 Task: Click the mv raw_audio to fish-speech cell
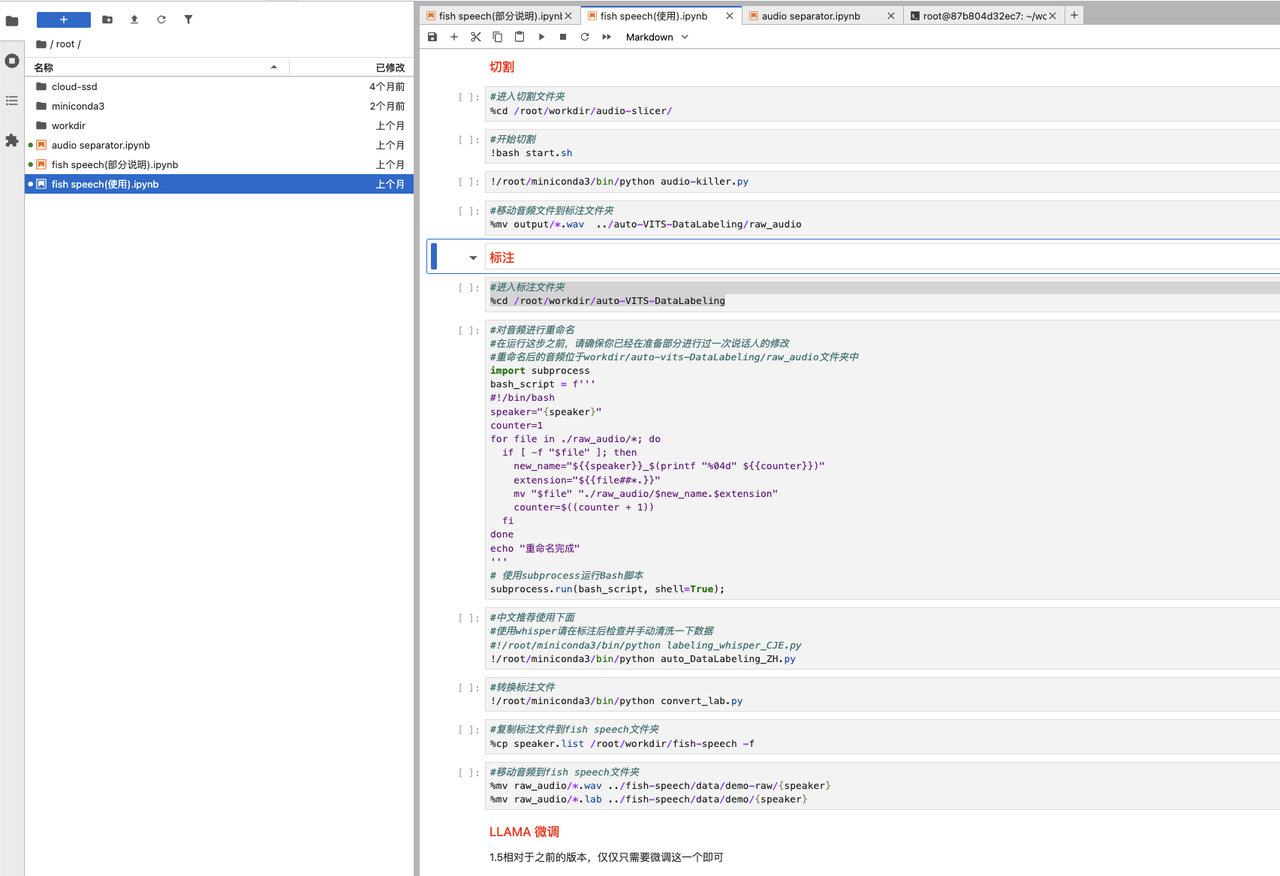pos(882,785)
